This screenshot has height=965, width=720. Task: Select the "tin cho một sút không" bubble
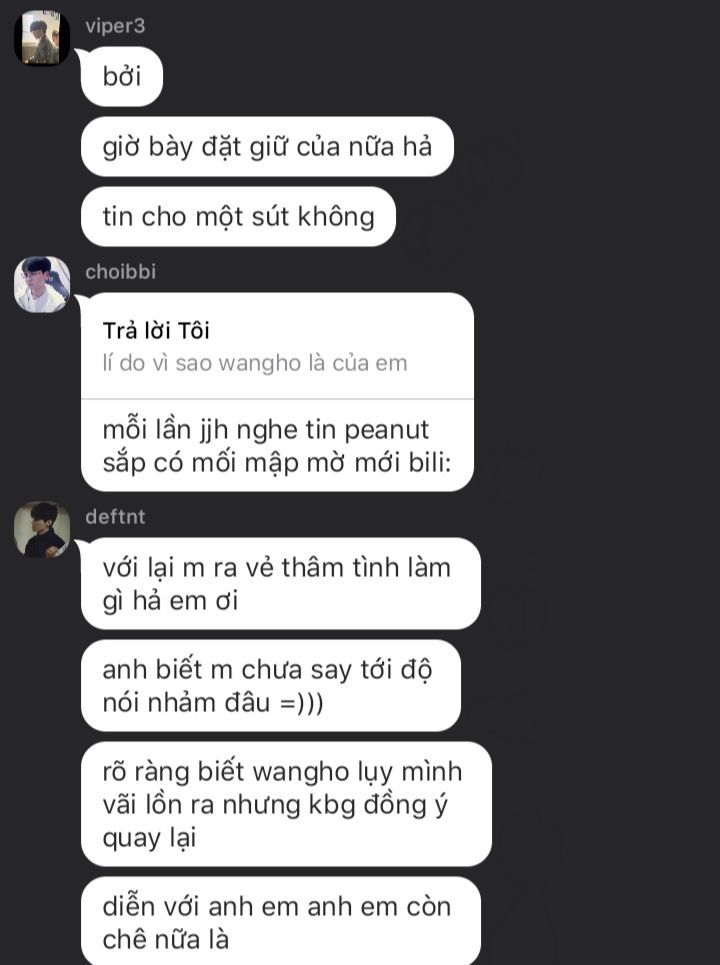point(238,217)
